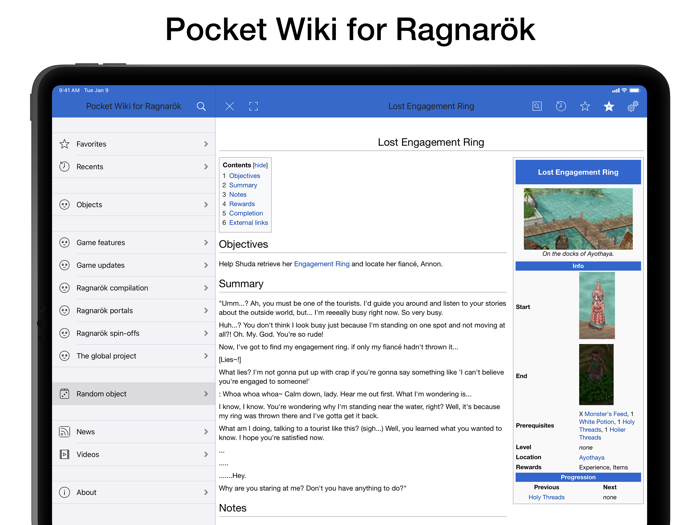Image resolution: width=700 pixels, height=525 pixels.
Task: Click the Random object dice icon
Action: (x=65, y=394)
